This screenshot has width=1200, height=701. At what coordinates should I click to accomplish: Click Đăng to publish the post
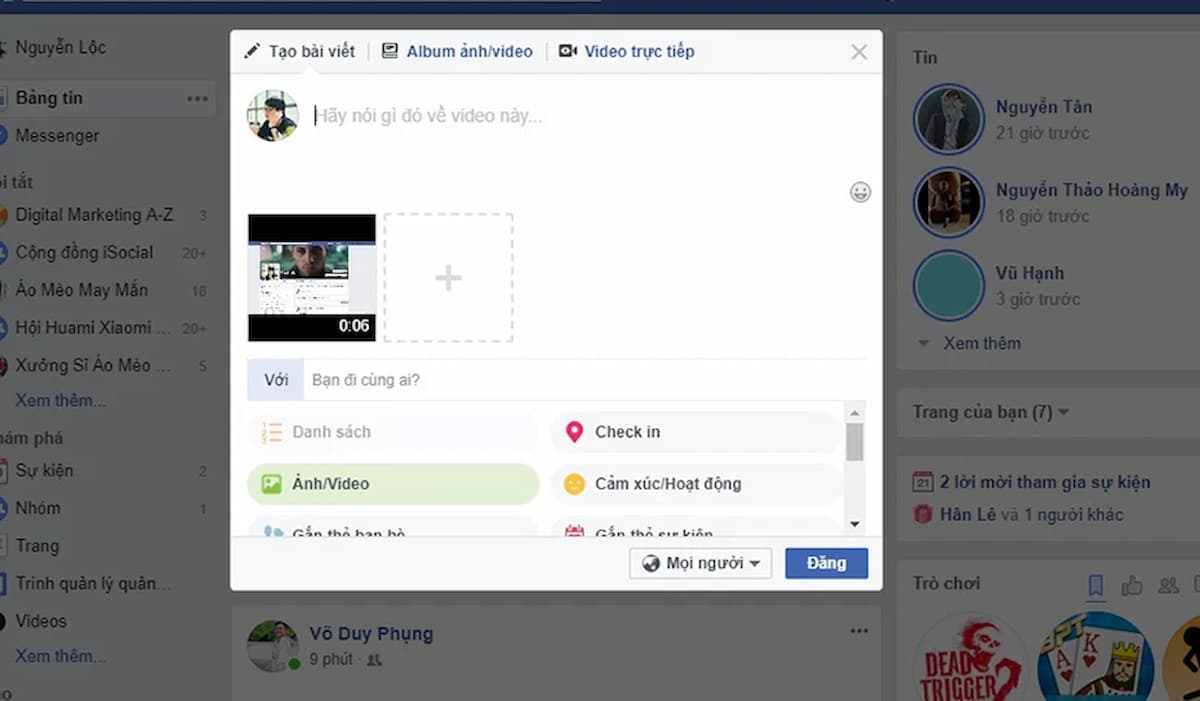(x=826, y=563)
